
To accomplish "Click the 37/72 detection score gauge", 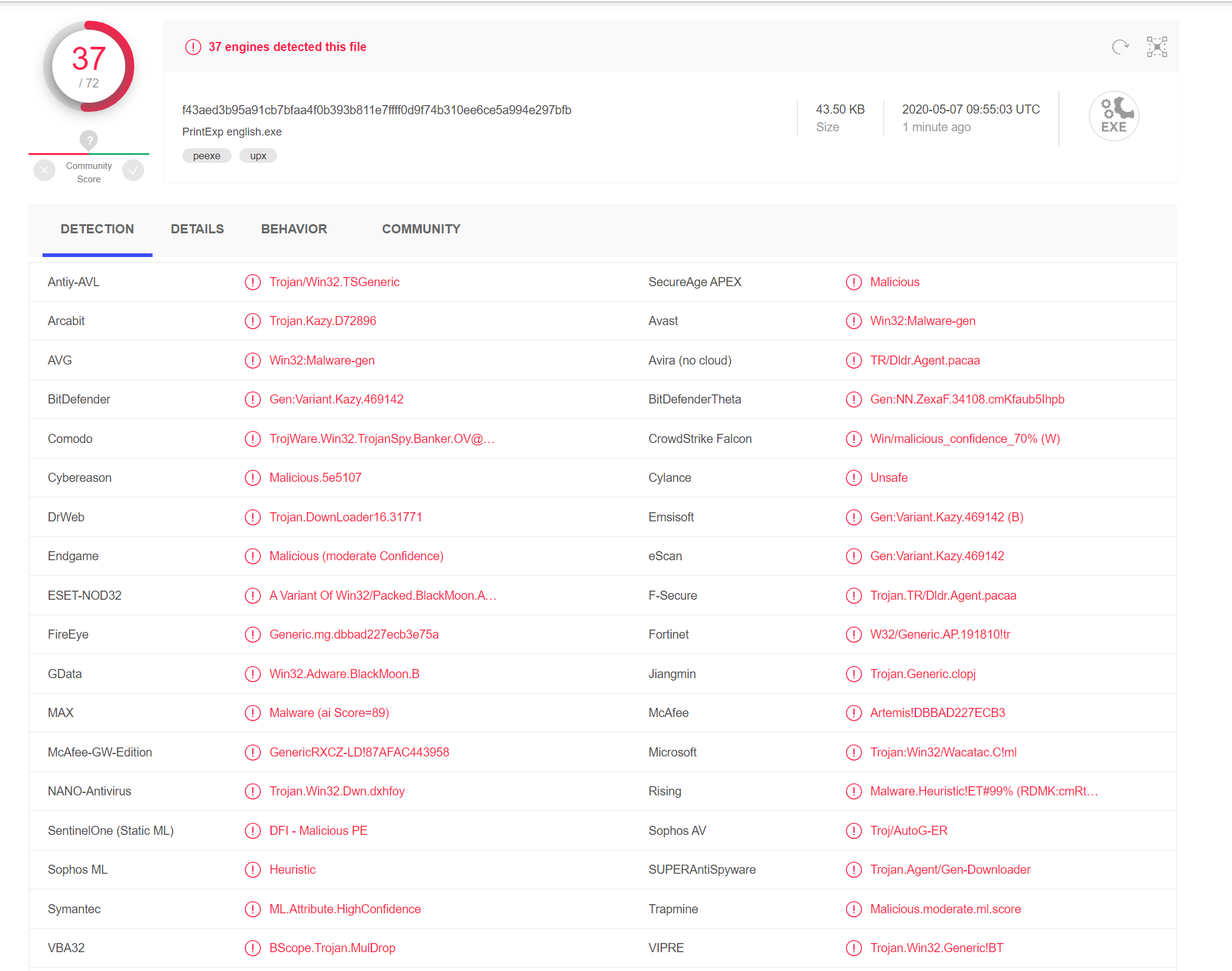I will (x=89, y=67).
